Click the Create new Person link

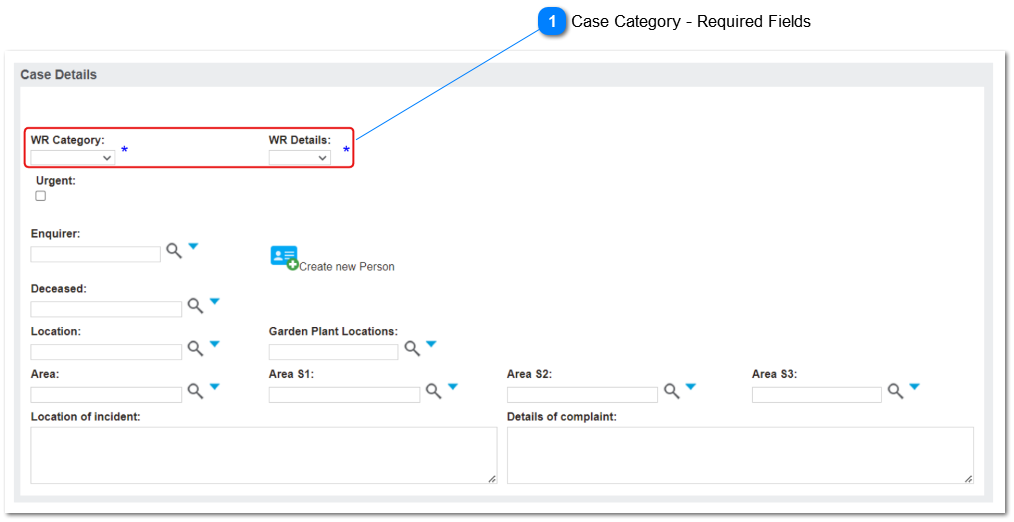pos(347,266)
